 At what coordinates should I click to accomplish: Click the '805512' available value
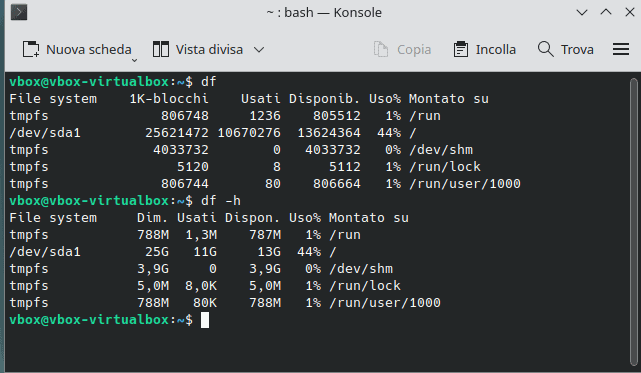pos(337,116)
